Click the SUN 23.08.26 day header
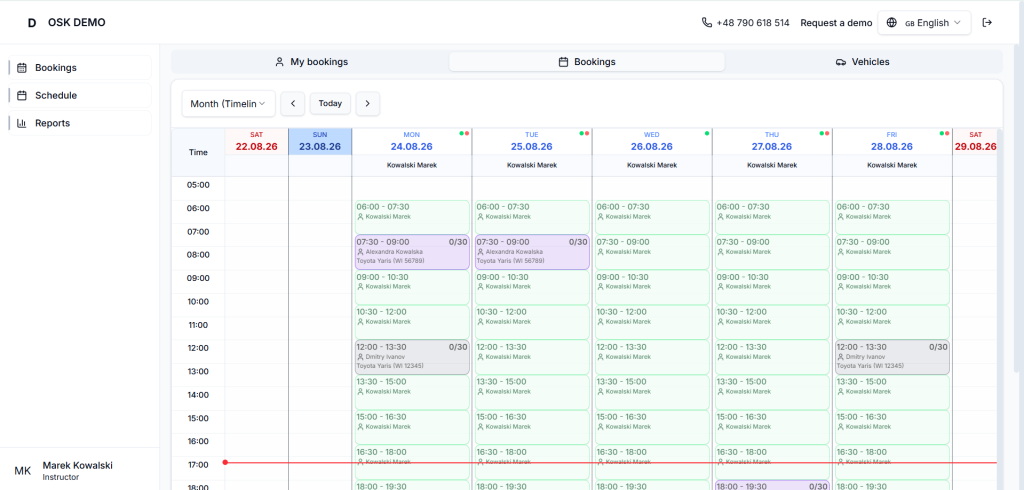 (x=320, y=141)
